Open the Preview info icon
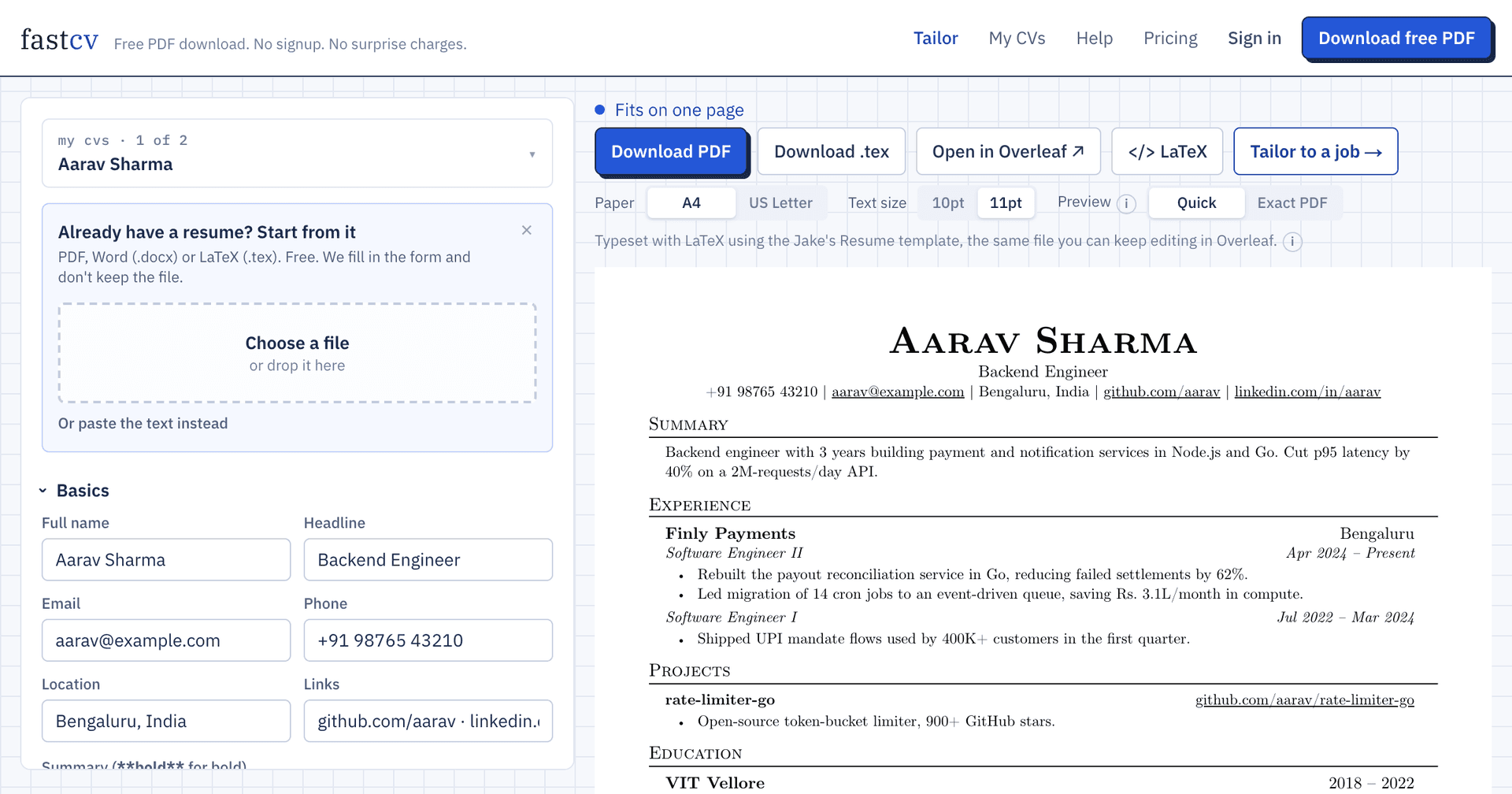This screenshot has height=794, width=1512. [1127, 203]
